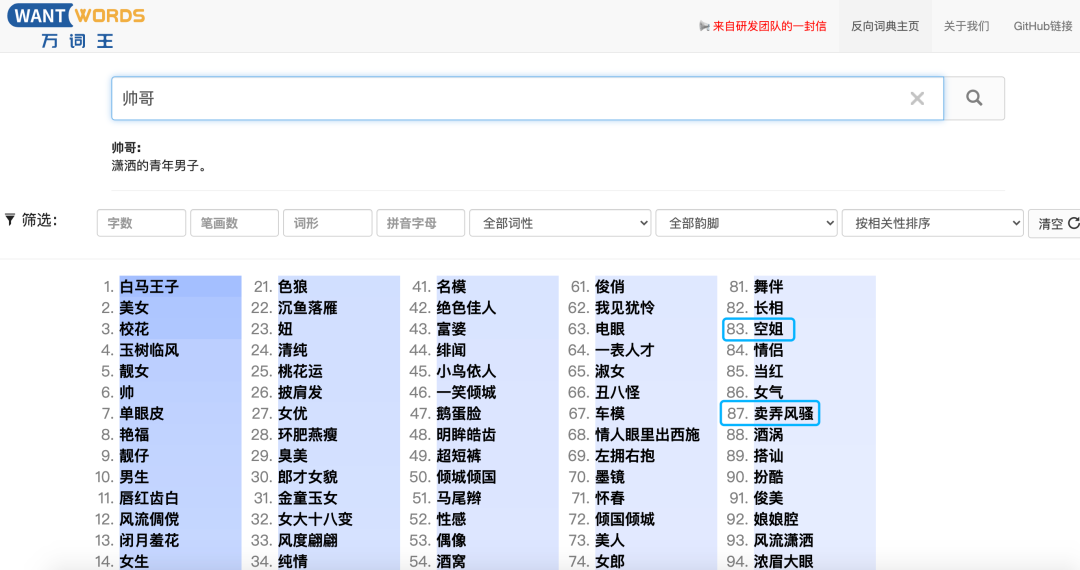1080x570 pixels.
Task: Select the result 富婆
Action: click(451, 329)
